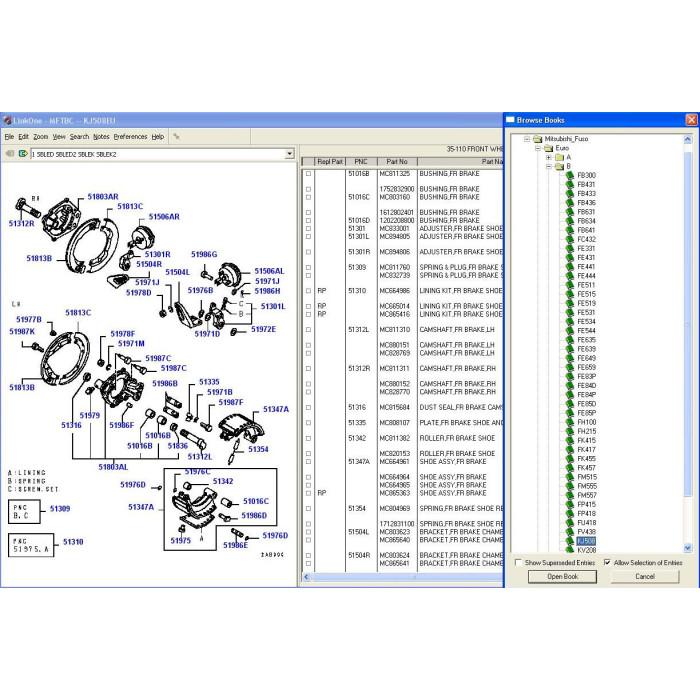Viewport: 700px width, 700px height.
Task: Click the page path input field
Action: (x=157, y=154)
